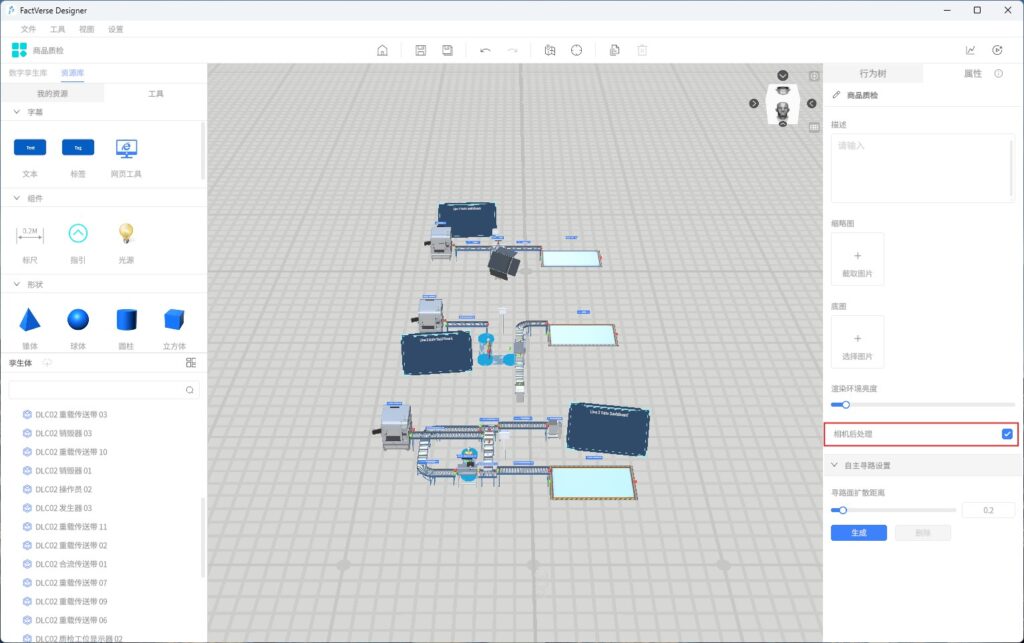Click the 生成 button
The width and height of the screenshot is (1024, 643).
pyautogui.click(x=858, y=533)
